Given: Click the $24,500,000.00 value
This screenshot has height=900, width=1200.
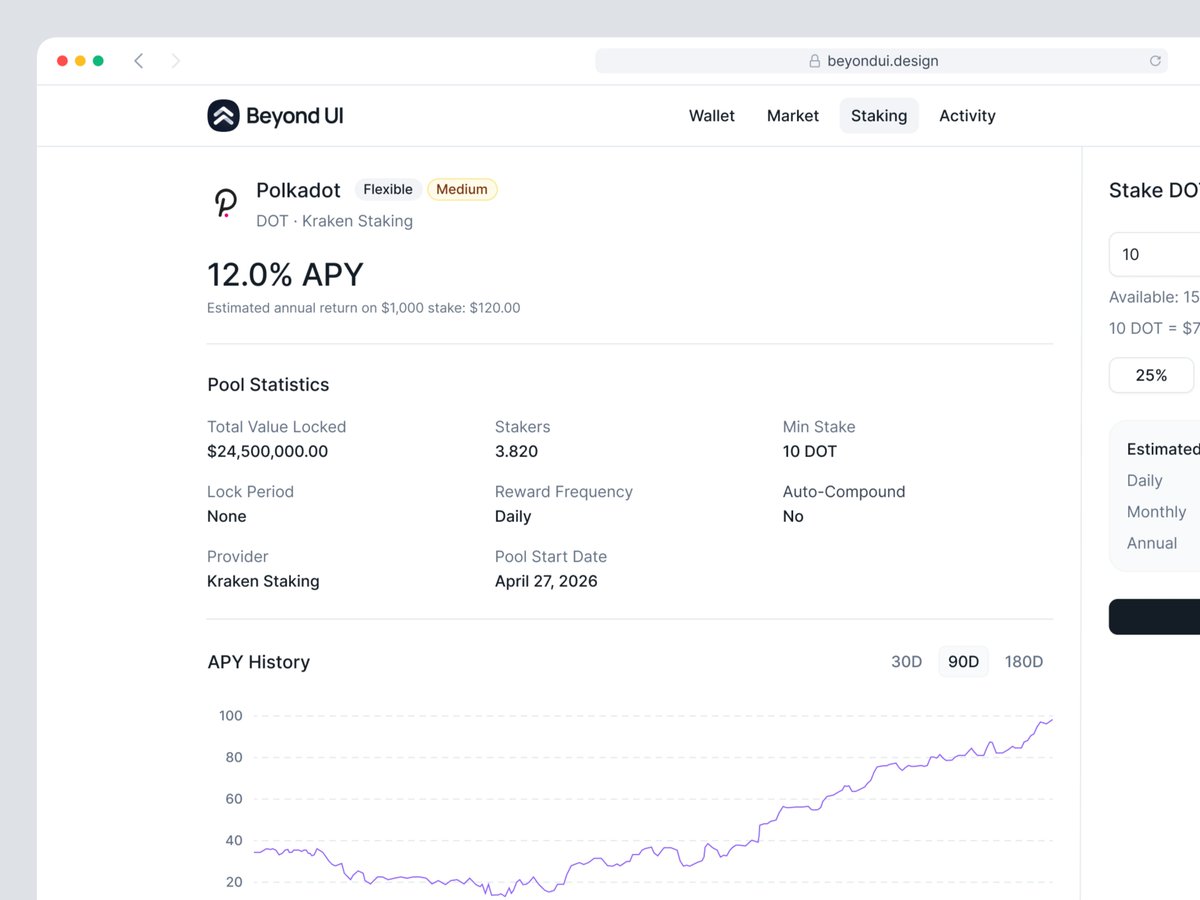Looking at the screenshot, I should pos(267,451).
